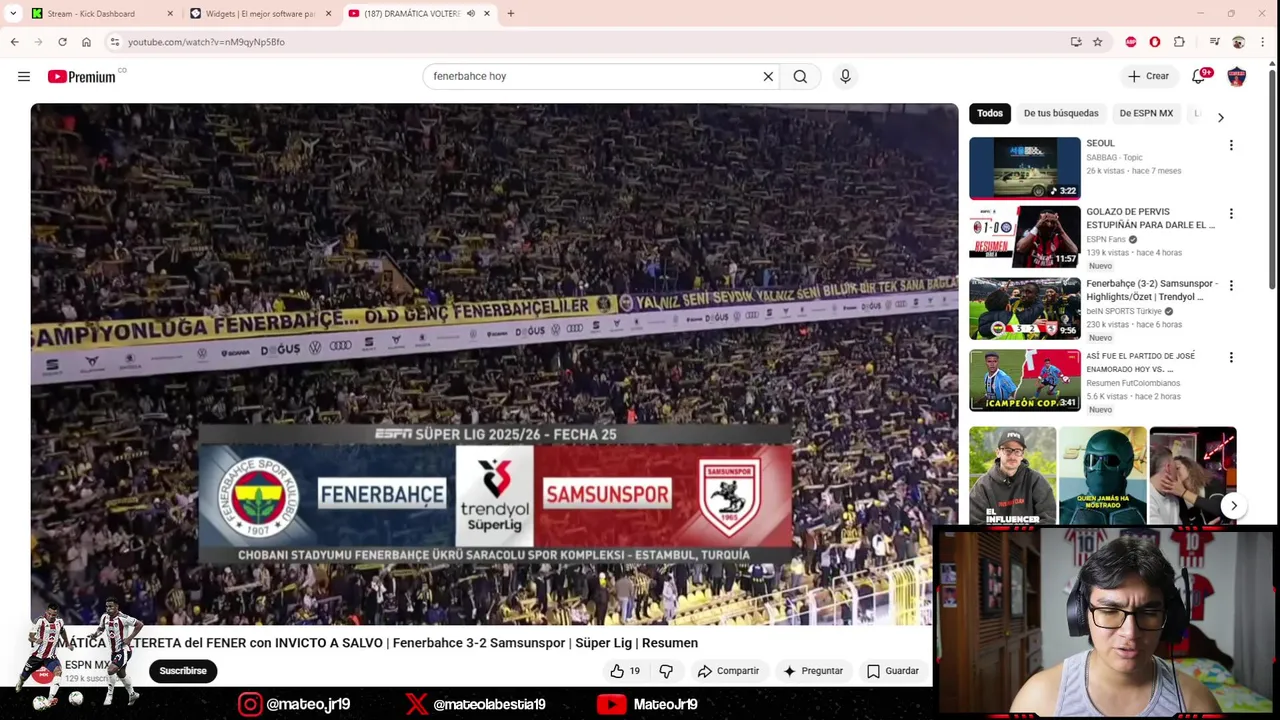This screenshot has height=720, width=1280.
Task: Go back in browser history
Action: click(14, 42)
